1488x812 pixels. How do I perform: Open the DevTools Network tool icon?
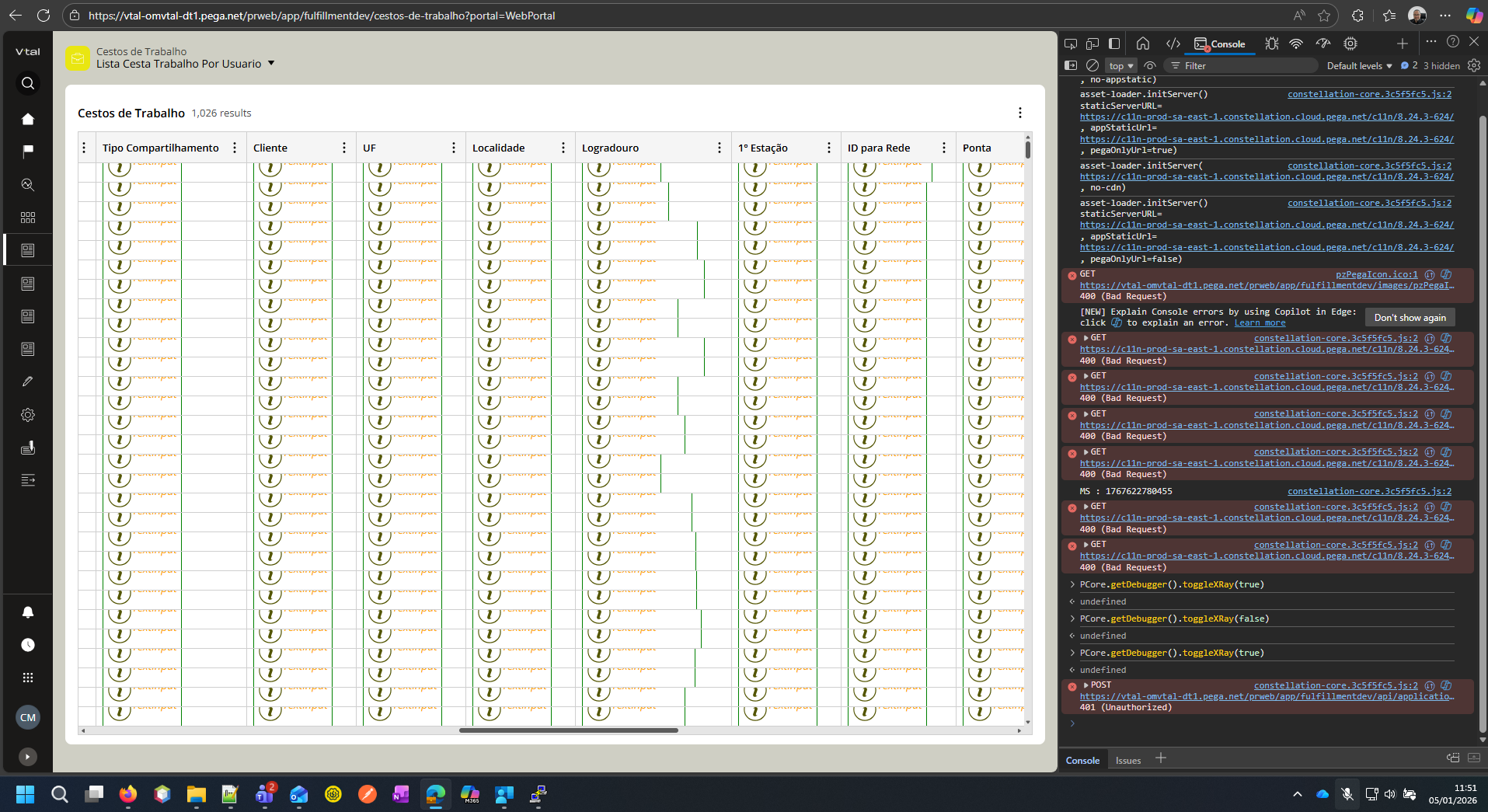(x=1296, y=44)
